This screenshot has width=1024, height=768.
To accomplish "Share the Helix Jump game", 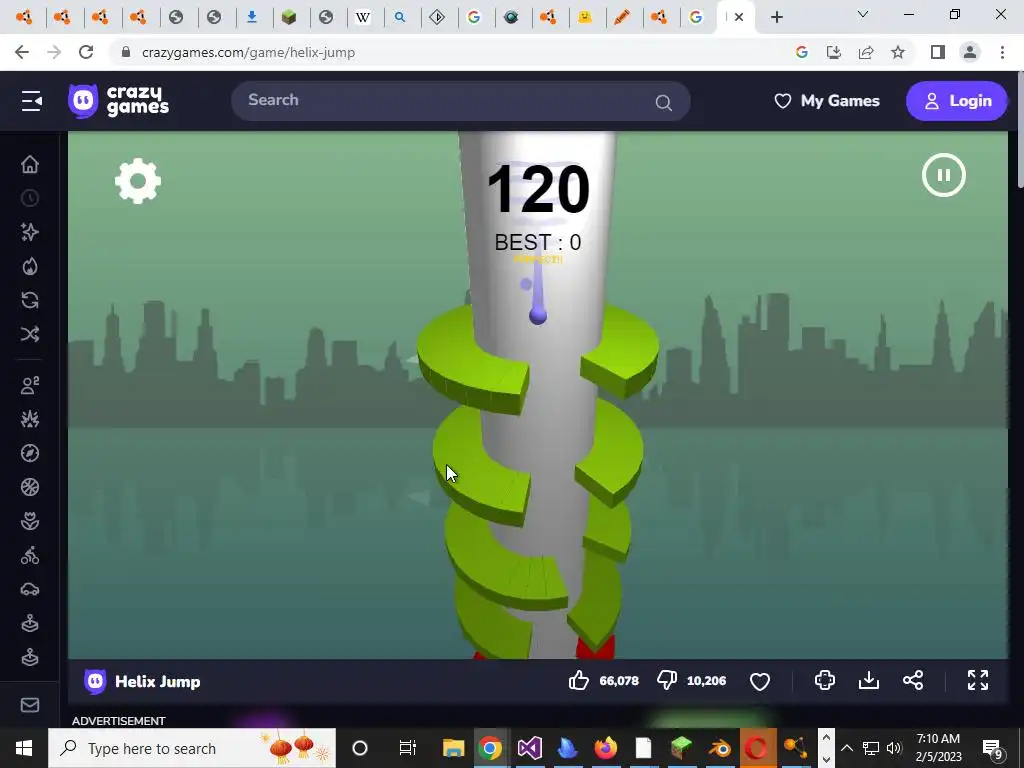I will coord(913,680).
